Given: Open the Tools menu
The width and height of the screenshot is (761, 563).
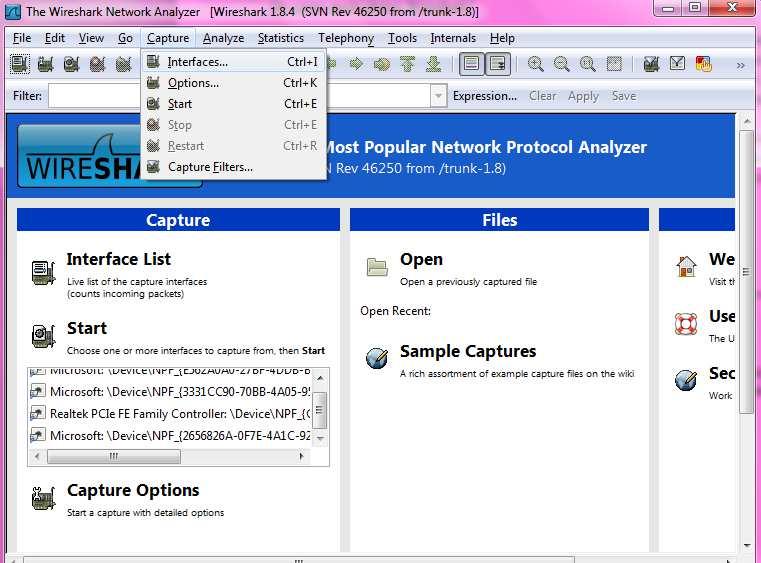Looking at the screenshot, I should coord(402,38).
